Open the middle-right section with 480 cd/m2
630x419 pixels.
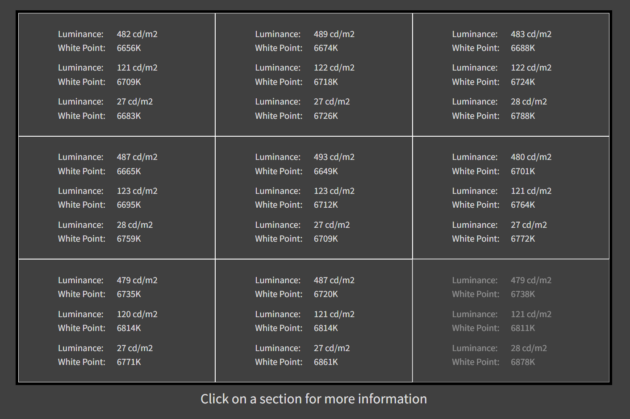(x=510, y=197)
